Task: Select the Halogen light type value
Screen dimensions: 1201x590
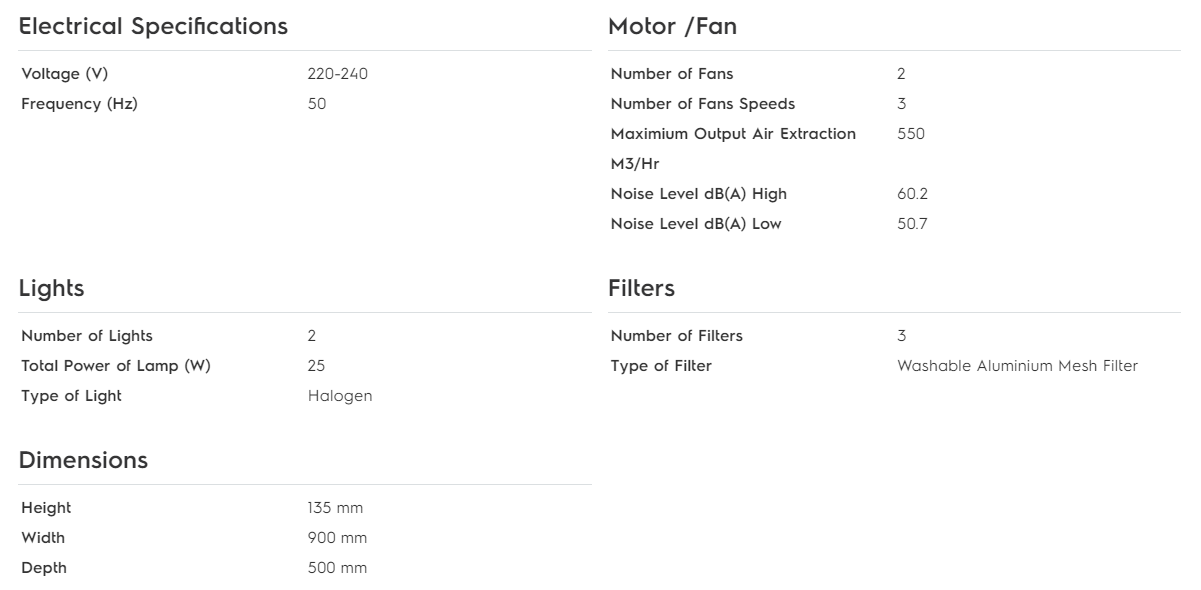Action: 340,396
